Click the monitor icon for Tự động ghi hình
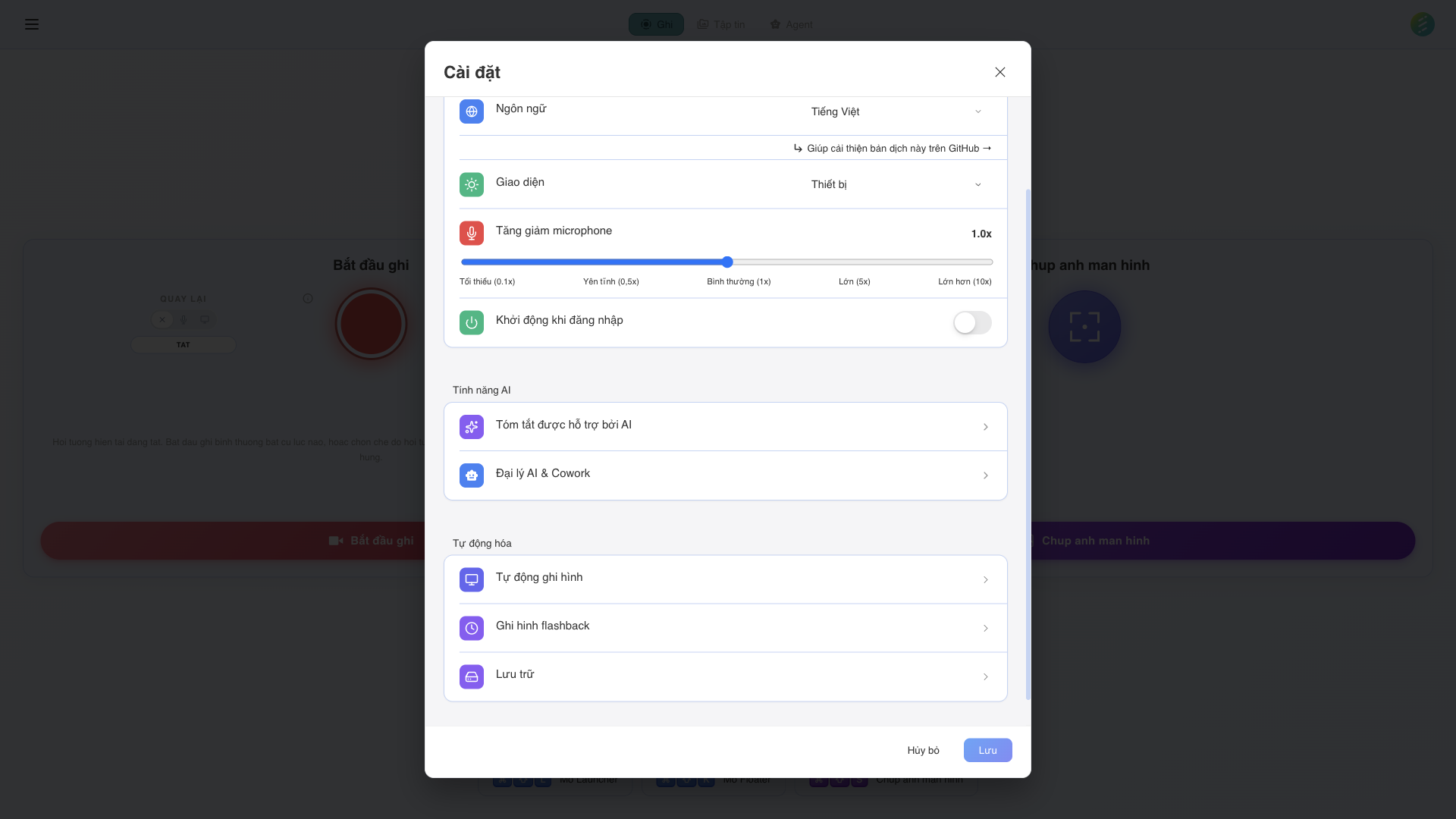 (471, 579)
